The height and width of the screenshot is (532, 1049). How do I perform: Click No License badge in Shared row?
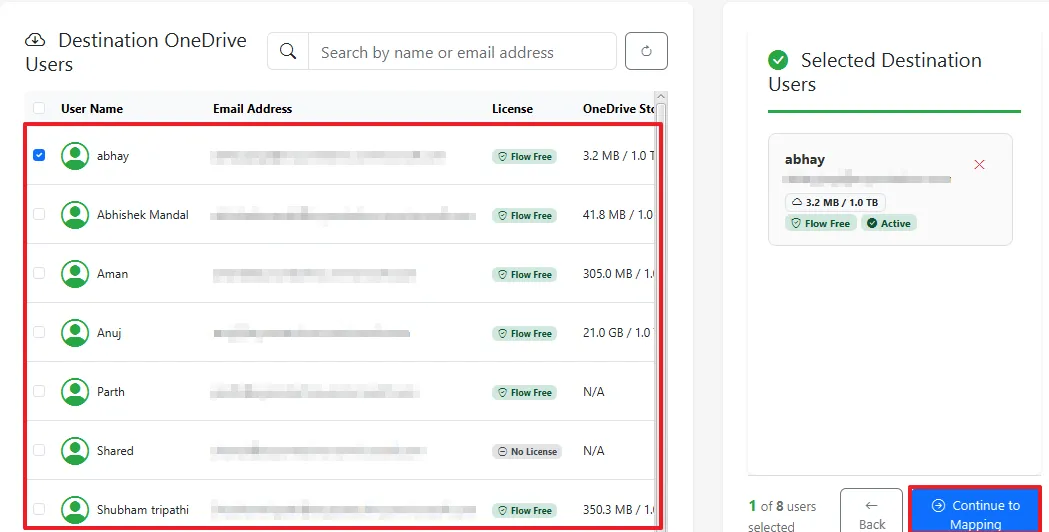(x=527, y=452)
